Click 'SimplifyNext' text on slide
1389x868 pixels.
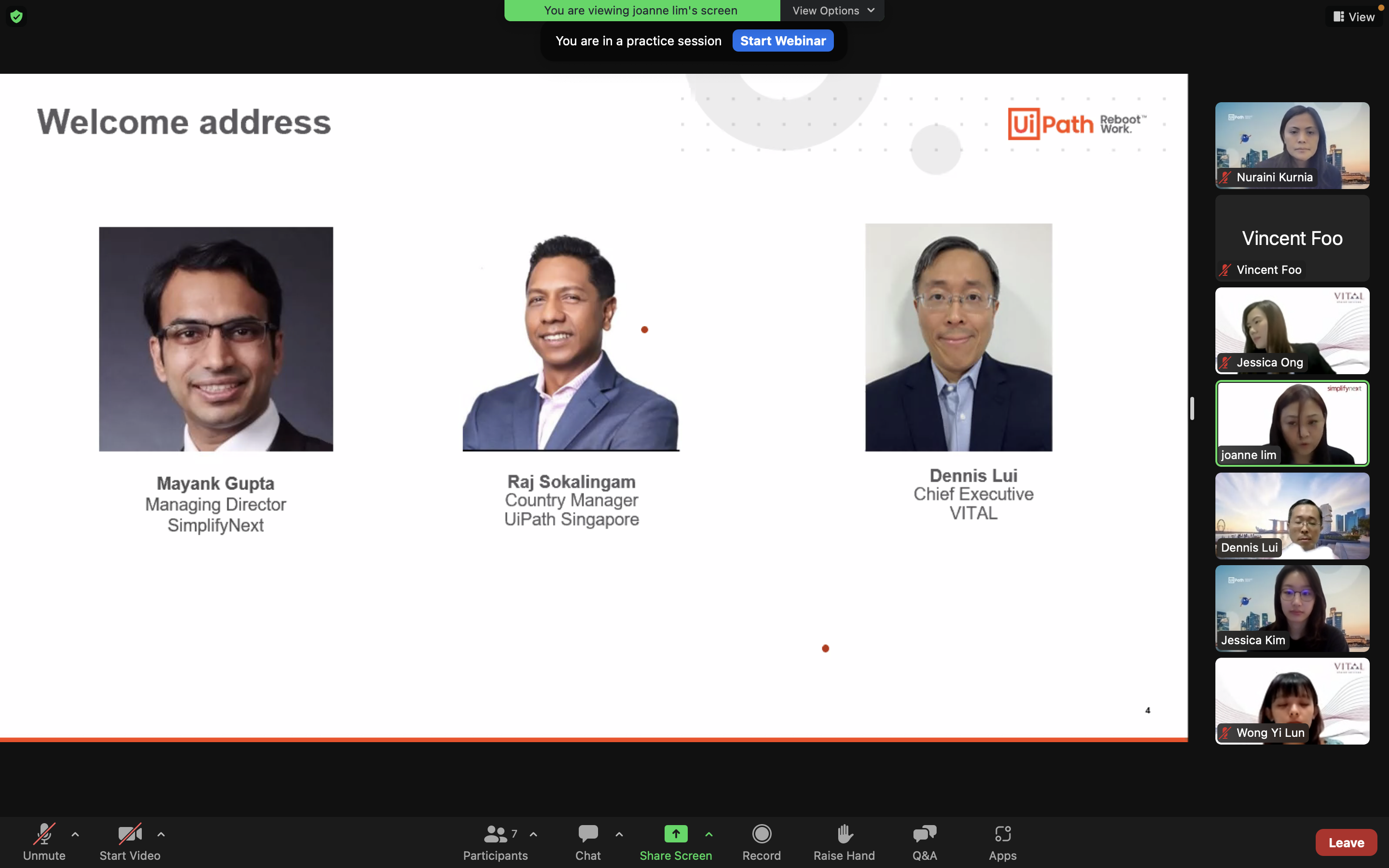215,525
